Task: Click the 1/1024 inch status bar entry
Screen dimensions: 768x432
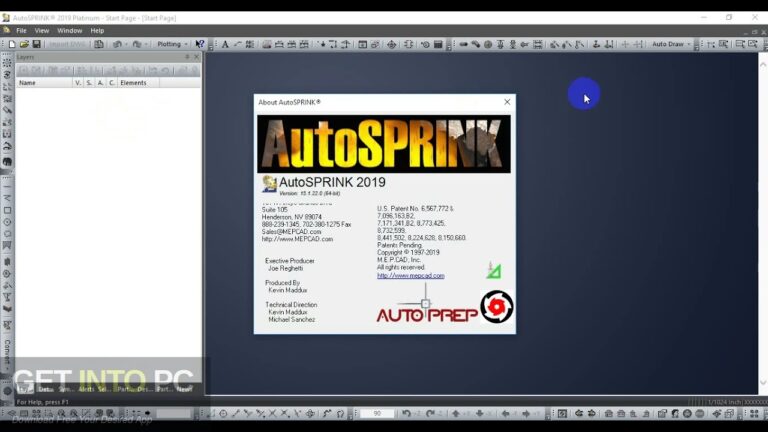Action: pyautogui.click(x=724, y=402)
